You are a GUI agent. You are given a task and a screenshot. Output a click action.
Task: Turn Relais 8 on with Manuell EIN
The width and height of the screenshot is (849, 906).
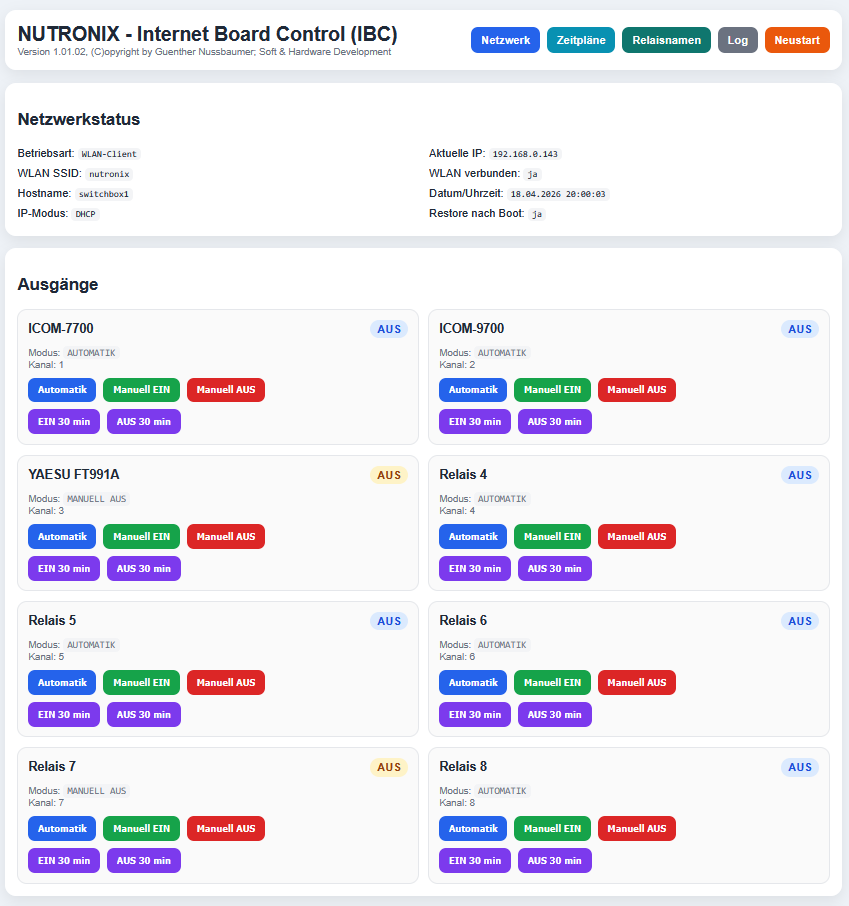point(552,828)
